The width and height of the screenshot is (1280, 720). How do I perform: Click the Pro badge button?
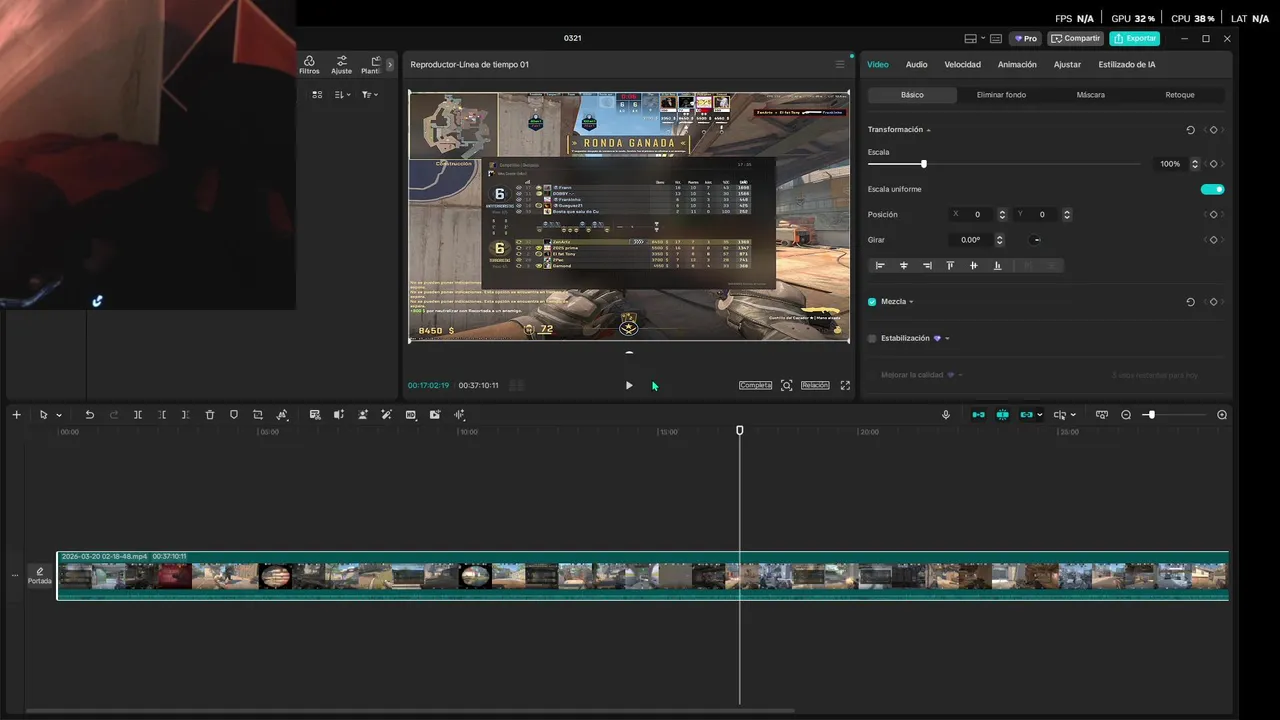[x=1026, y=39]
